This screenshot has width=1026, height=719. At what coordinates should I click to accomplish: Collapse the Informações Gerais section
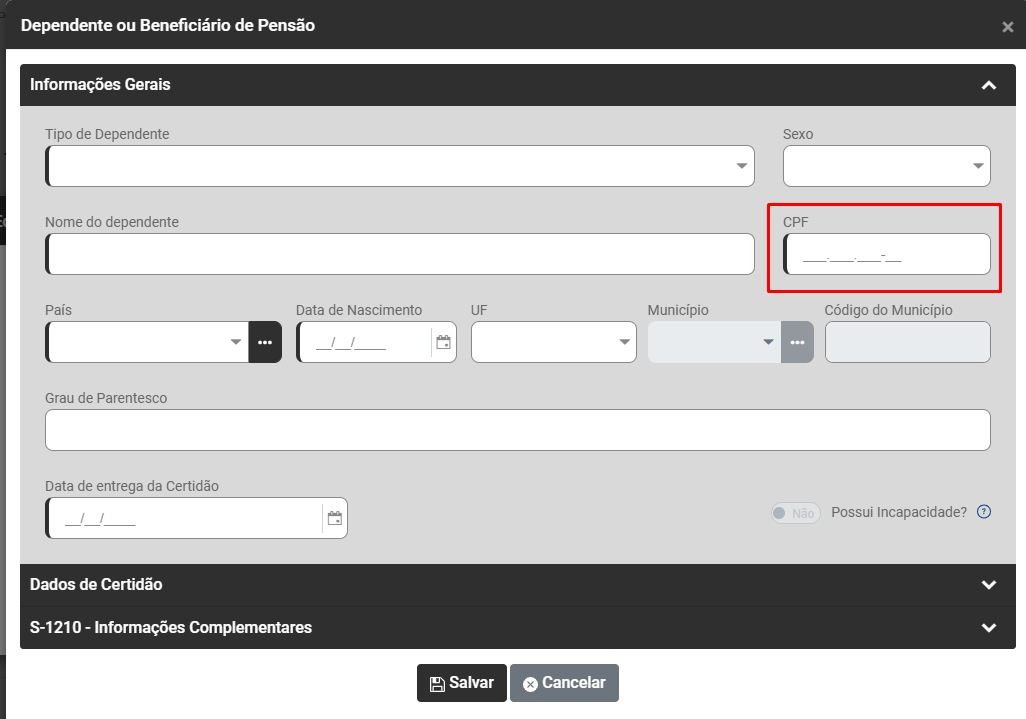989,85
